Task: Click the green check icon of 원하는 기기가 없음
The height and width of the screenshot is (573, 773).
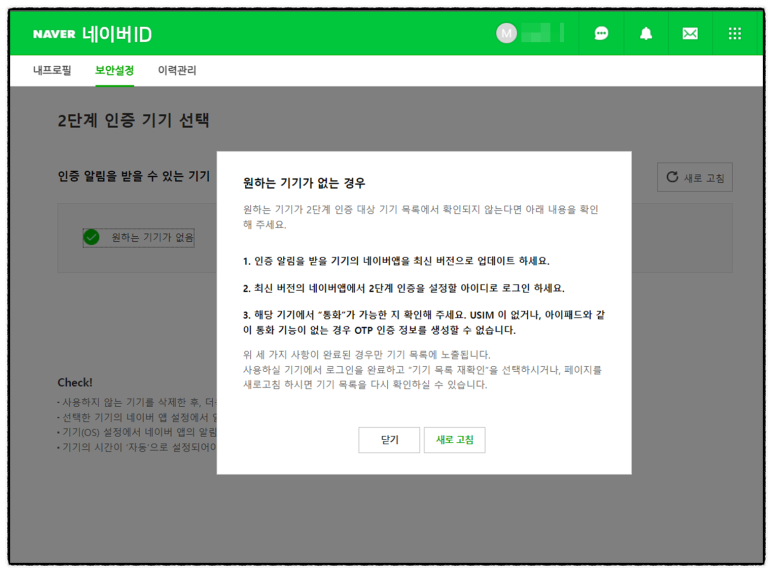Action: (91, 237)
